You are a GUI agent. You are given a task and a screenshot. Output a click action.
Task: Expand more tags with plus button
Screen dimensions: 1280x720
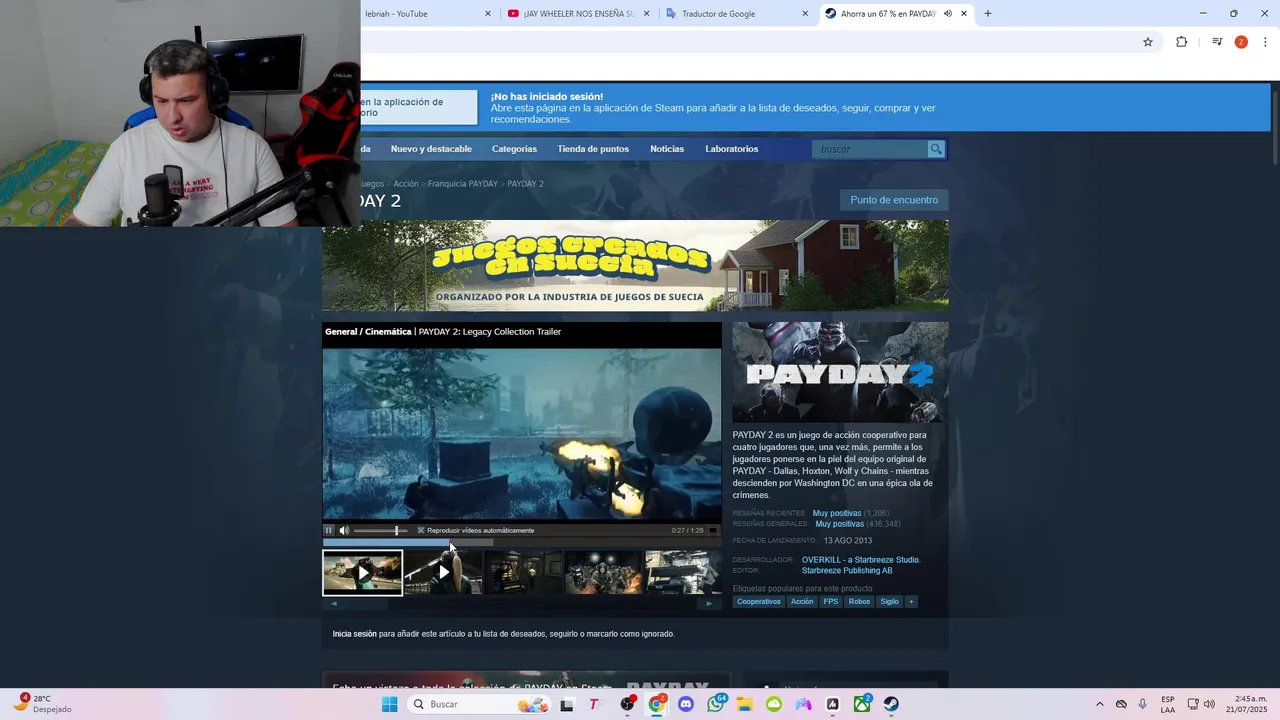tap(911, 602)
